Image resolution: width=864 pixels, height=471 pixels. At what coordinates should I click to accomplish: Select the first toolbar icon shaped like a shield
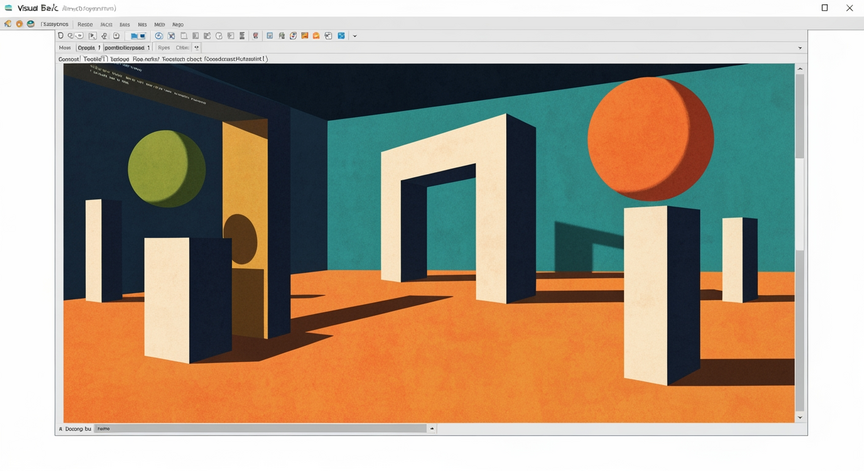[61, 36]
